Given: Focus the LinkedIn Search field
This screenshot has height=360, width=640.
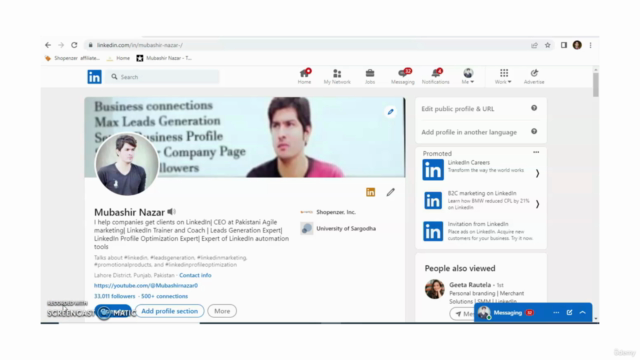Looking at the screenshot, I should [x=163, y=77].
